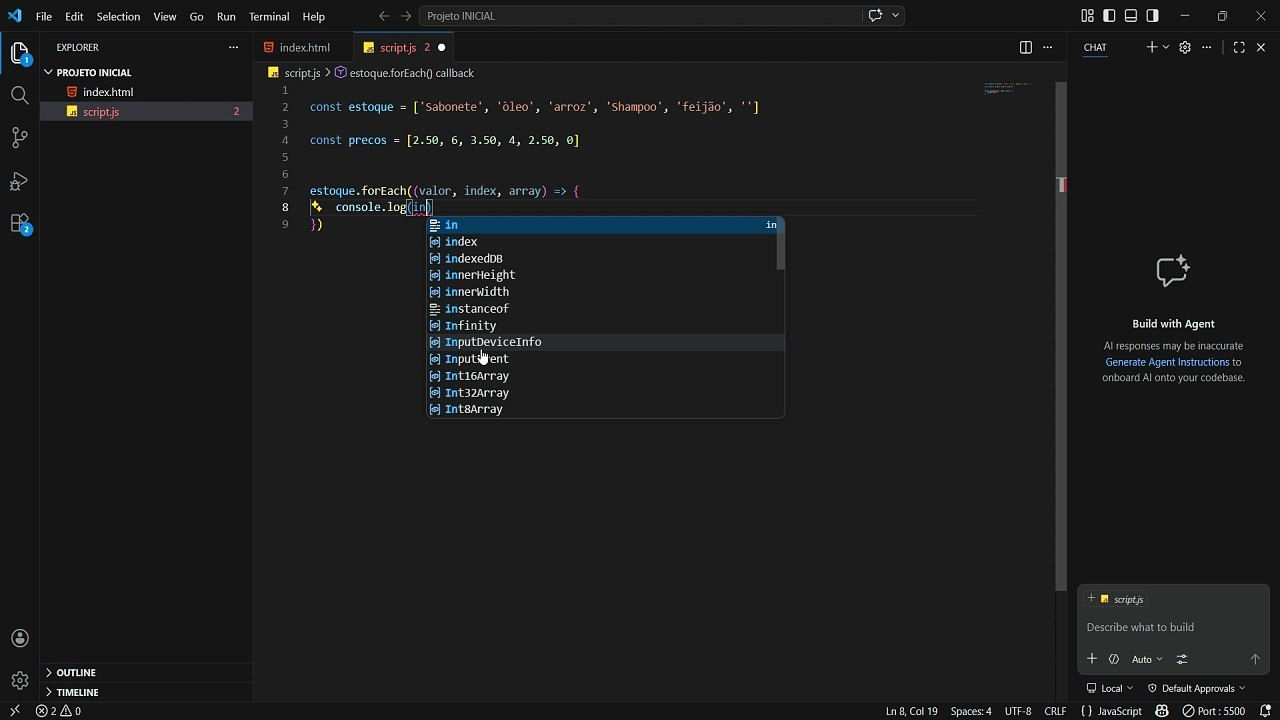Open the Go menu

(x=196, y=16)
